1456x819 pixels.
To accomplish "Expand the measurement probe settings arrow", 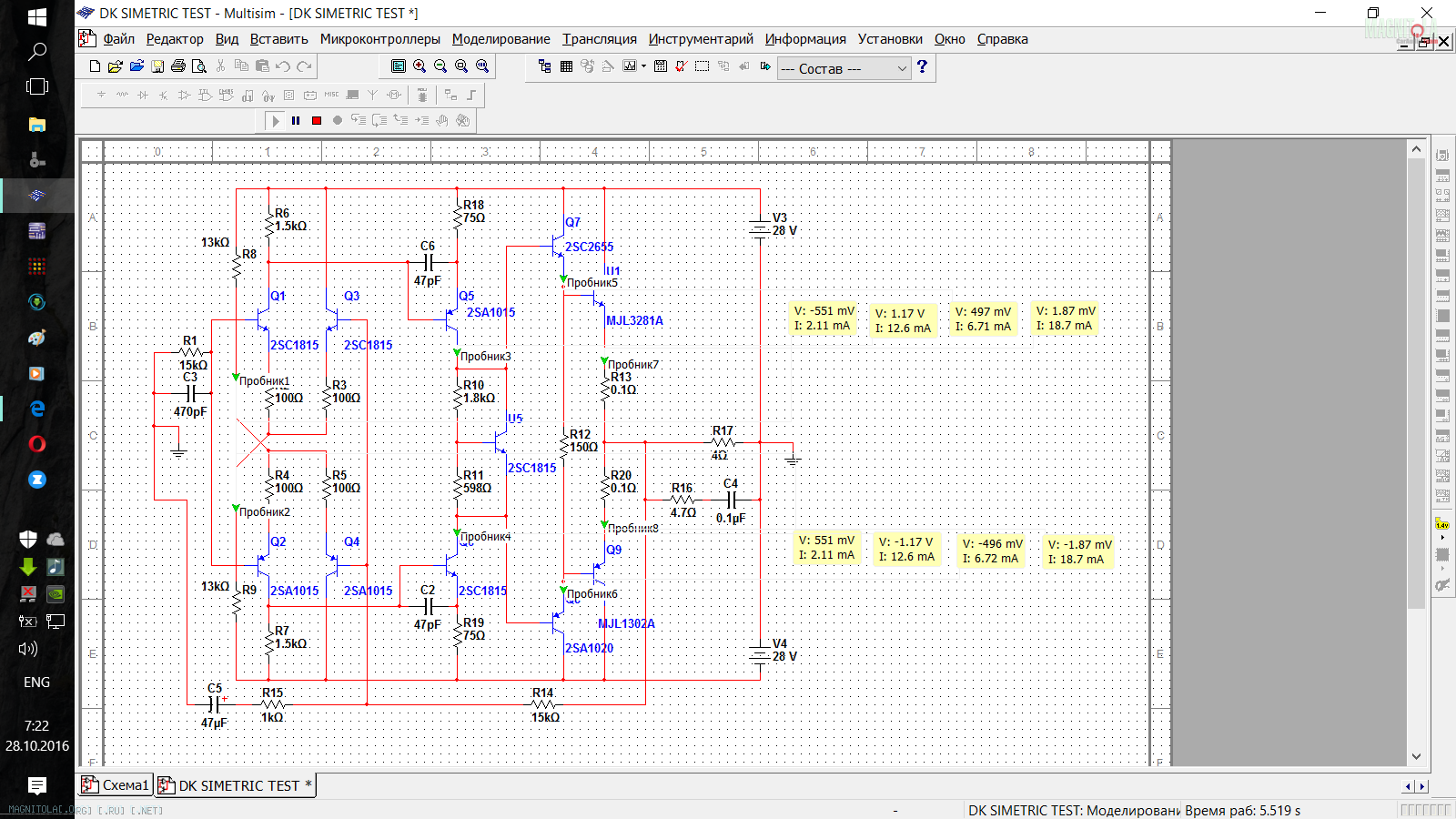I will [1442, 538].
